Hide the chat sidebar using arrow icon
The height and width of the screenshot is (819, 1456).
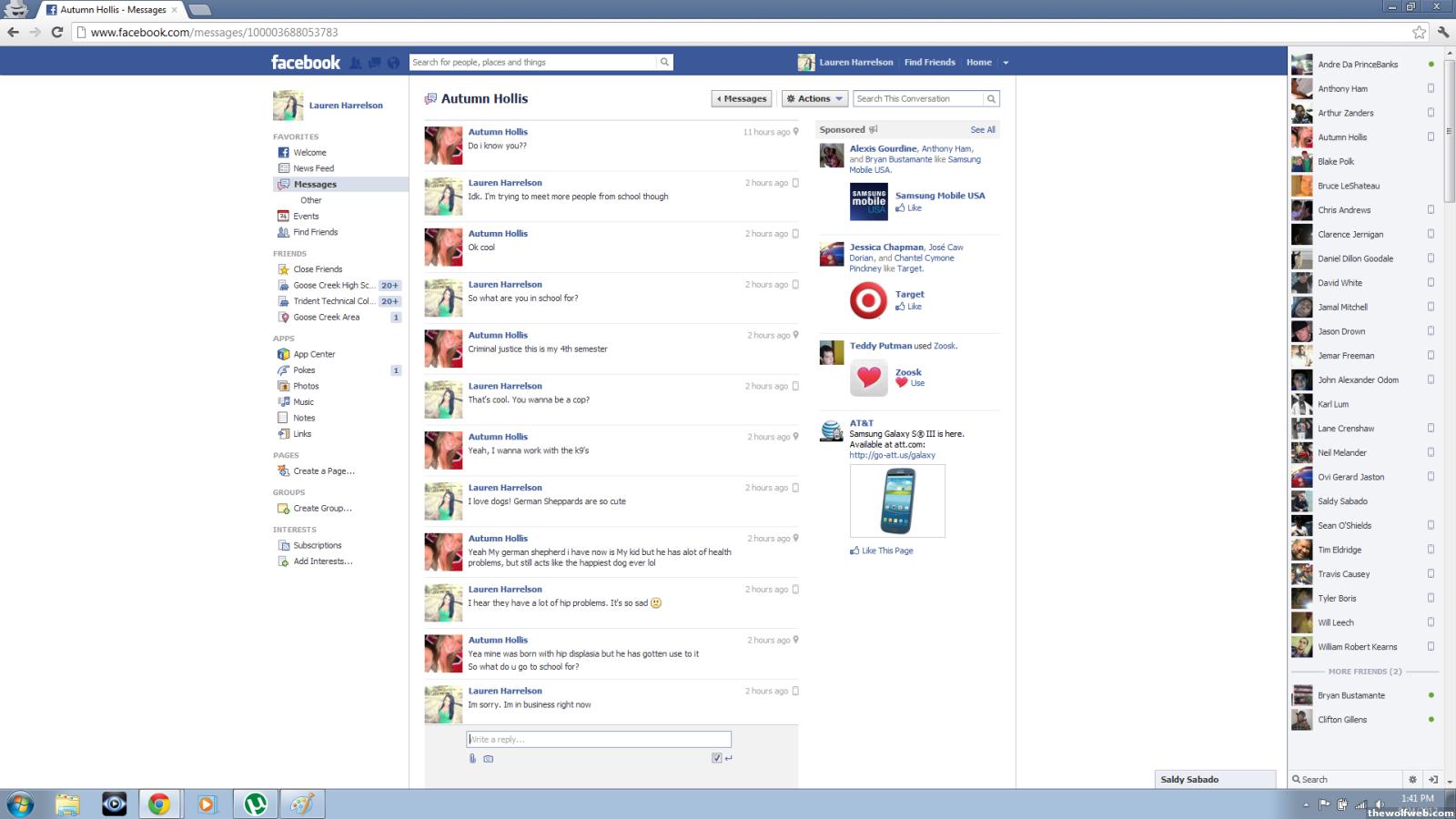(x=1433, y=779)
